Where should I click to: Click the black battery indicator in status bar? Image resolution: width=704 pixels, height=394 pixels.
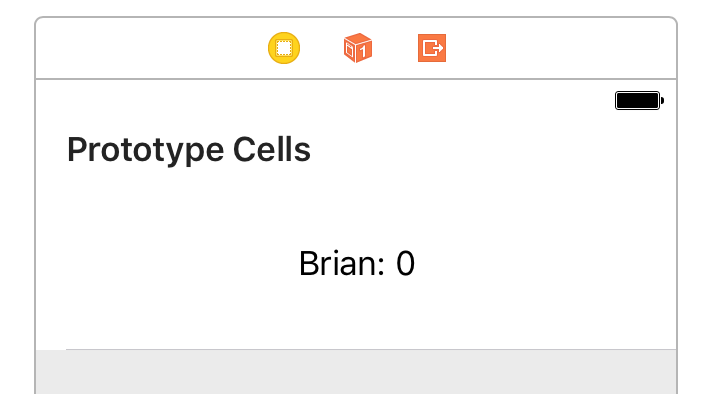(x=639, y=101)
